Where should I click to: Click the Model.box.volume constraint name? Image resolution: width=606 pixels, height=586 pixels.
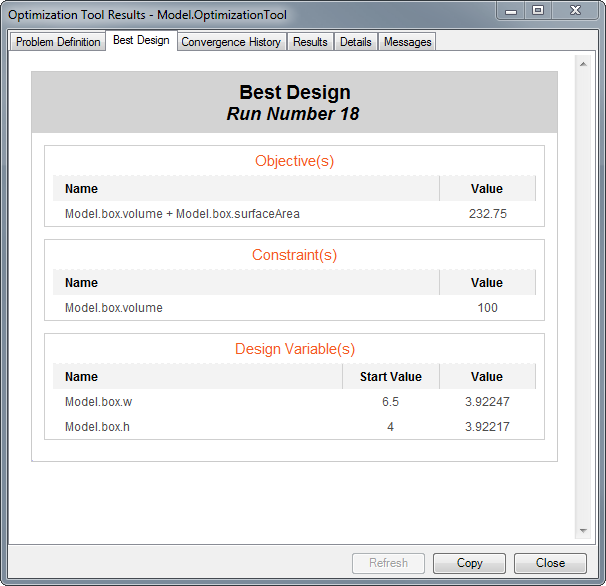pos(113,308)
